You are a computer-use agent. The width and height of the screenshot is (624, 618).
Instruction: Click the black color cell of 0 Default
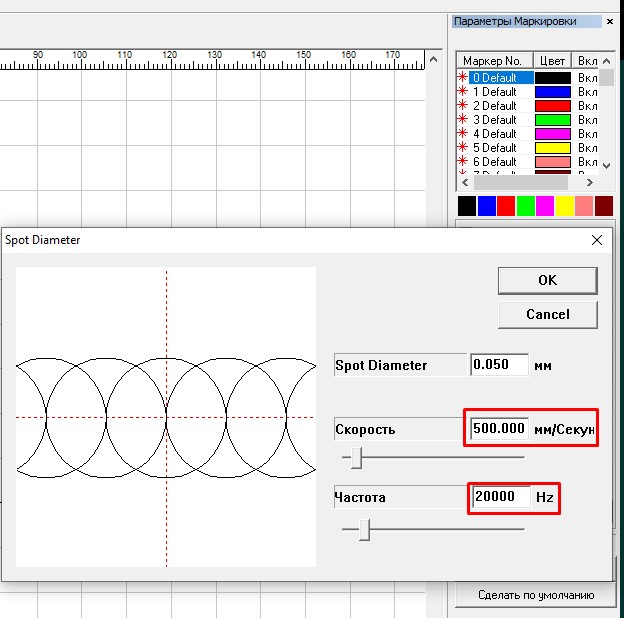point(553,78)
